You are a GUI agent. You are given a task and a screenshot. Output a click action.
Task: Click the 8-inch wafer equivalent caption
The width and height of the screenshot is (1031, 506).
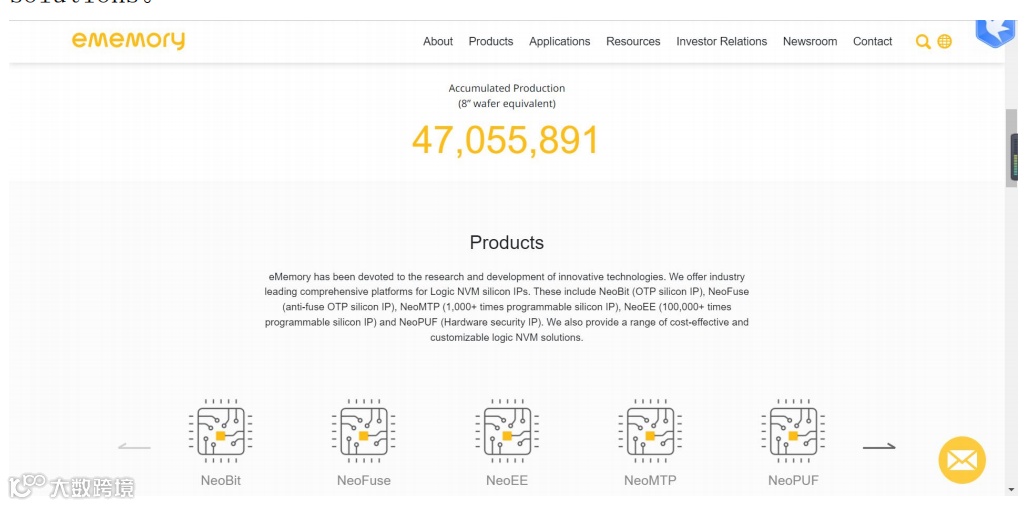506,103
